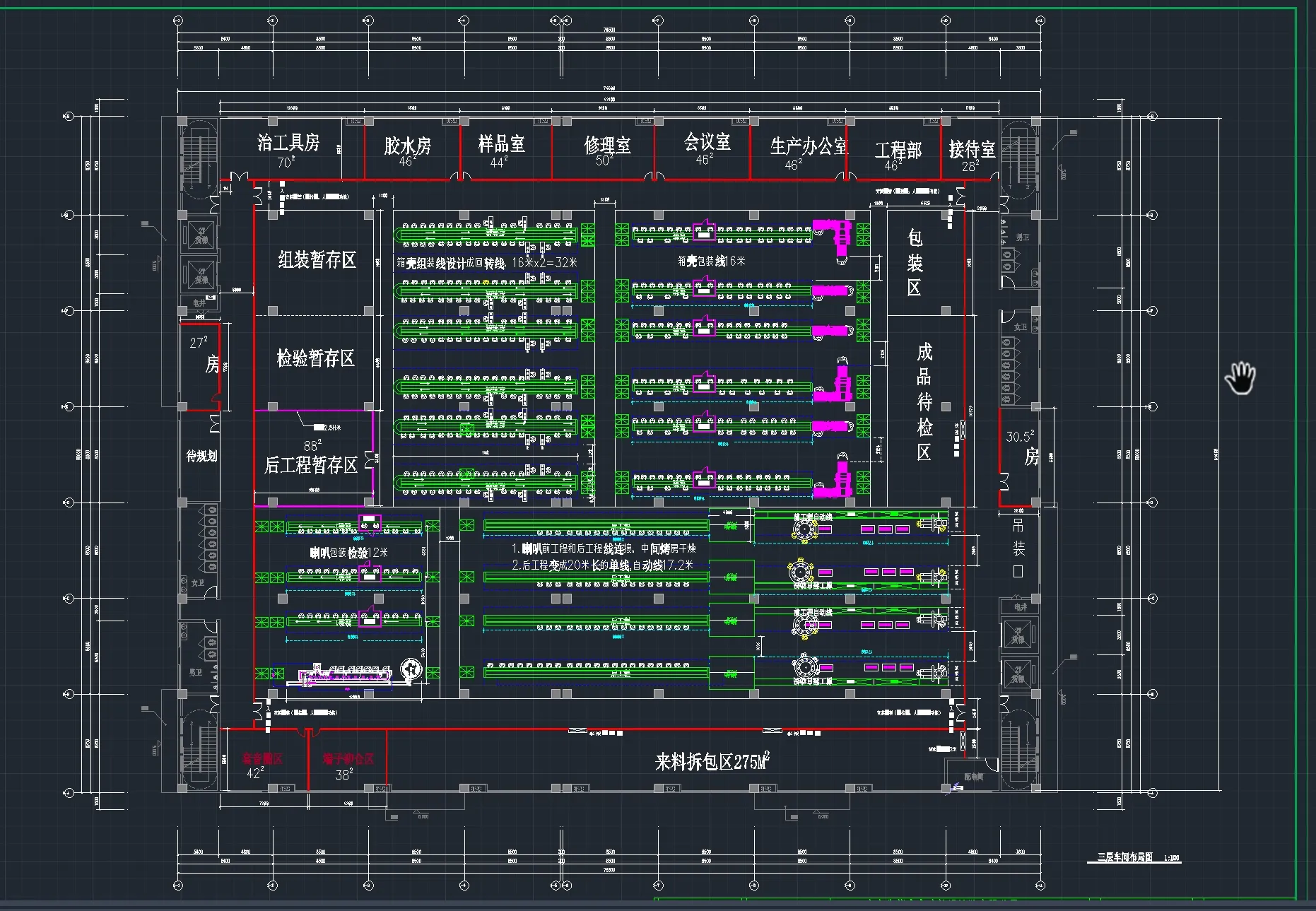Select the 生产办公室 label
Image resolution: width=1316 pixels, height=911 pixels.
pos(809,146)
